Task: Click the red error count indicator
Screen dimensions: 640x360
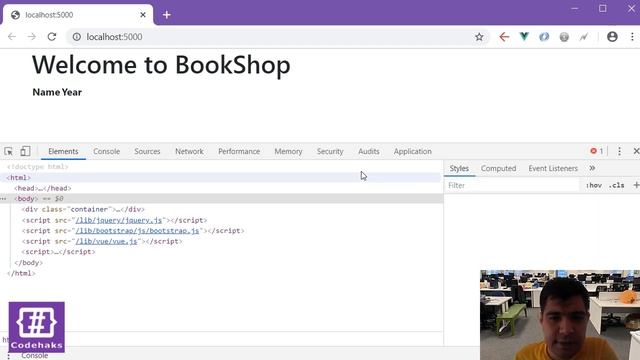Action: point(596,151)
